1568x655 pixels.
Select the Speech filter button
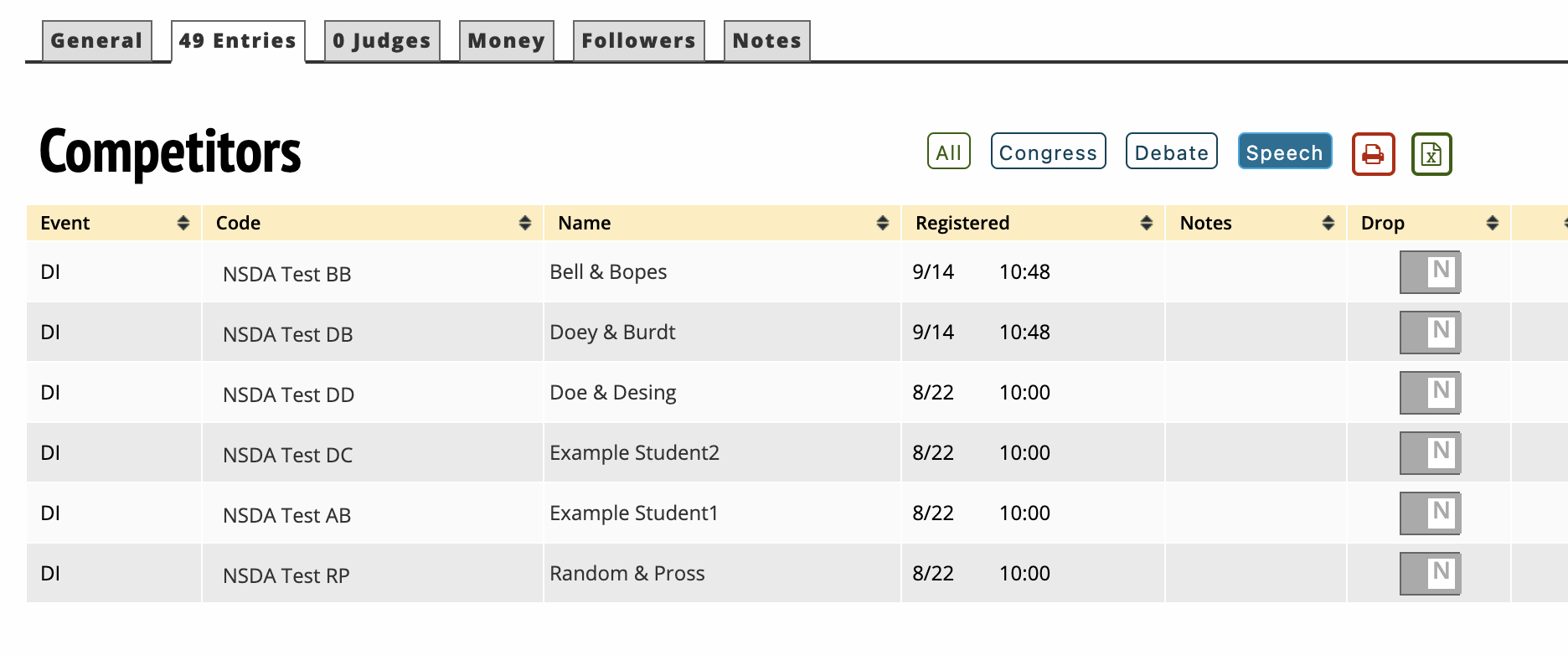click(1284, 152)
